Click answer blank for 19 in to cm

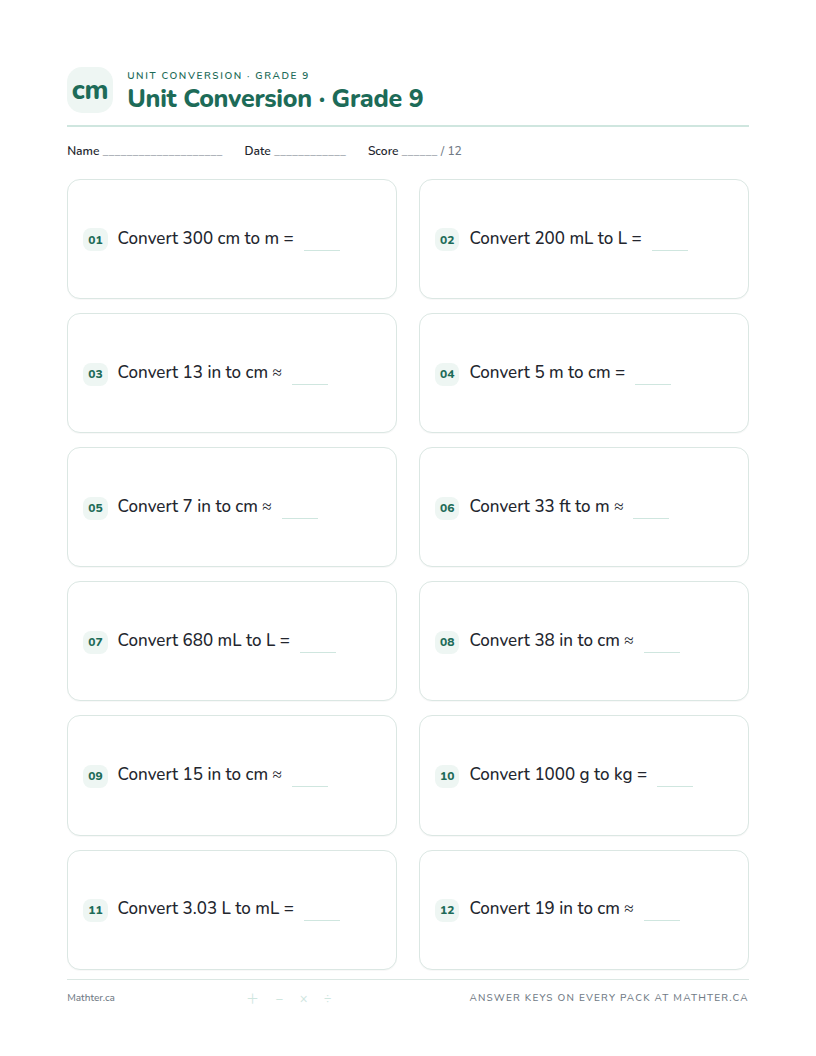(x=662, y=919)
